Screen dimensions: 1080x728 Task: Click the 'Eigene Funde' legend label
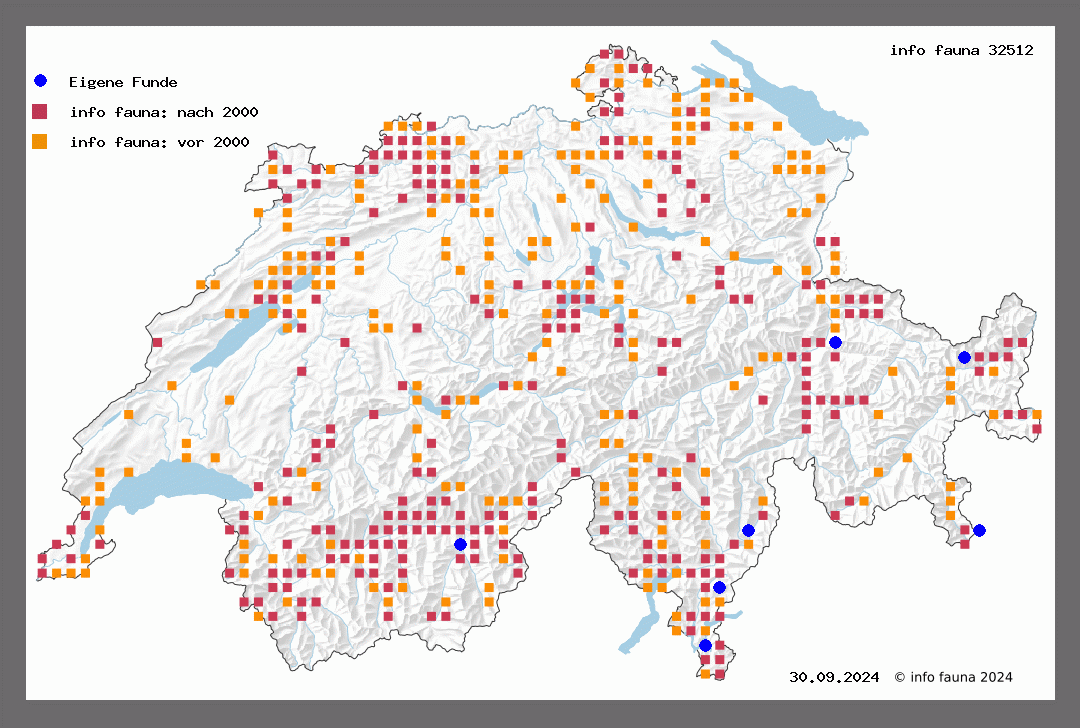123,82
